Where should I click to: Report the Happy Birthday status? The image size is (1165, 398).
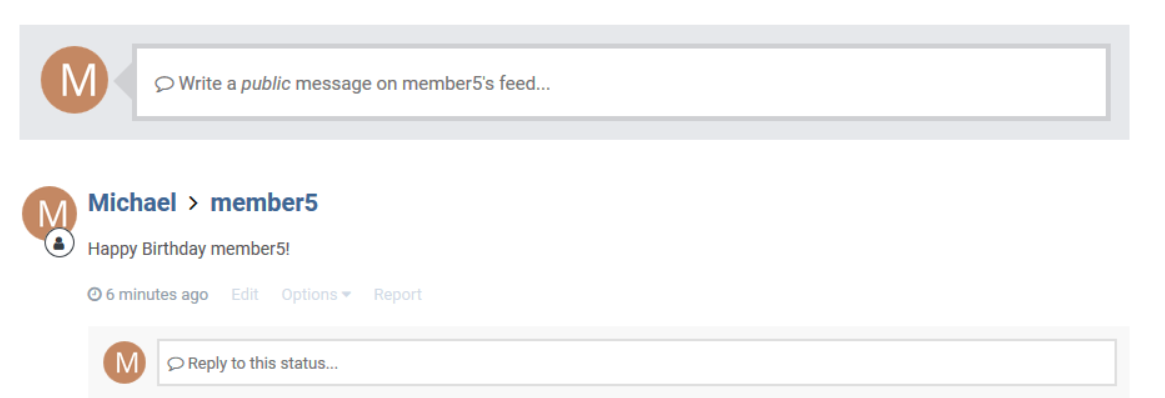tap(397, 295)
